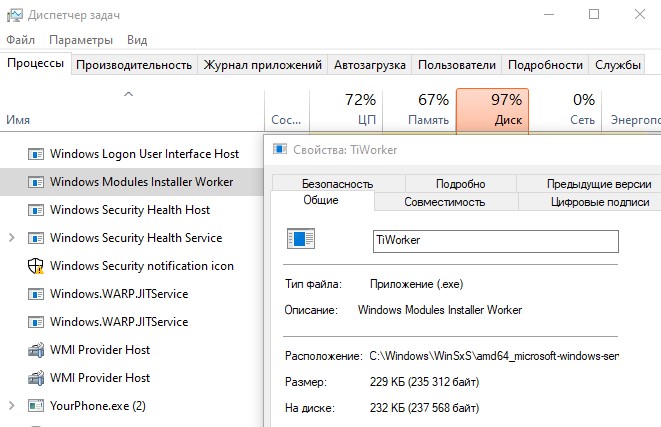Switch to the Службы tab
The image size is (661, 427).
pyautogui.click(x=618, y=65)
